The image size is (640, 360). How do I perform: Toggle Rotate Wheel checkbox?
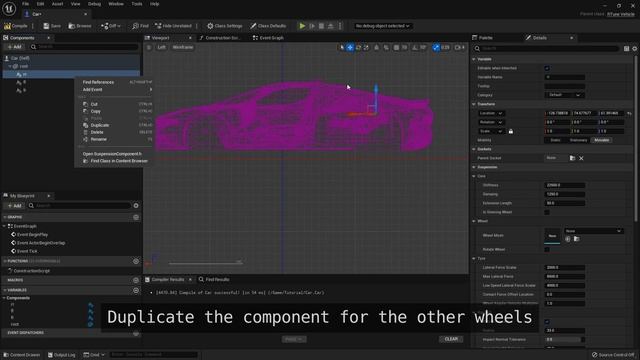(x=547, y=249)
